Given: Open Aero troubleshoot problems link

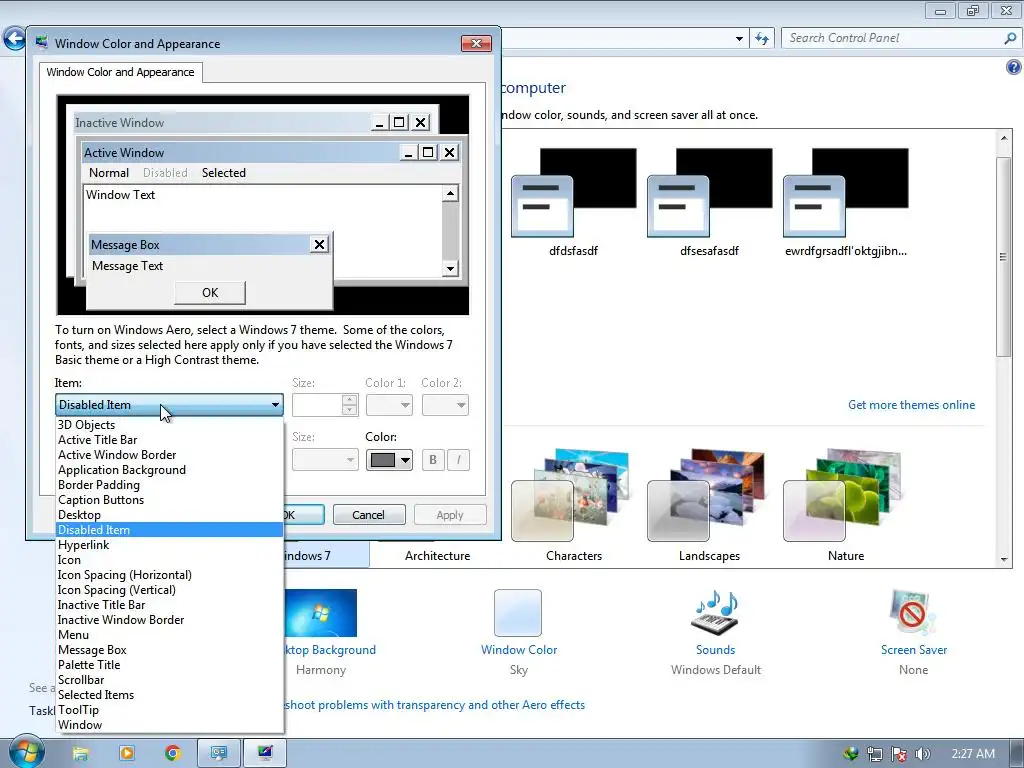Looking at the screenshot, I should click(x=435, y=705).
